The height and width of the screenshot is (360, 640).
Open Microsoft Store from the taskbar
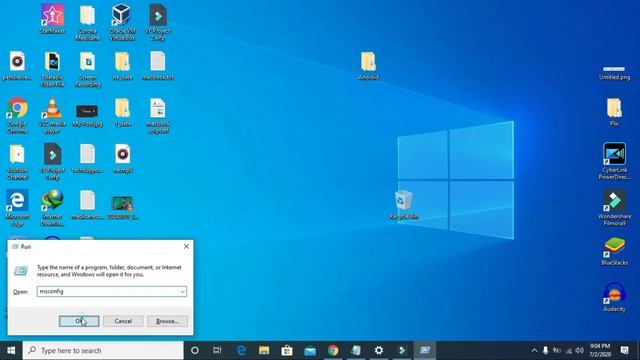287,350
